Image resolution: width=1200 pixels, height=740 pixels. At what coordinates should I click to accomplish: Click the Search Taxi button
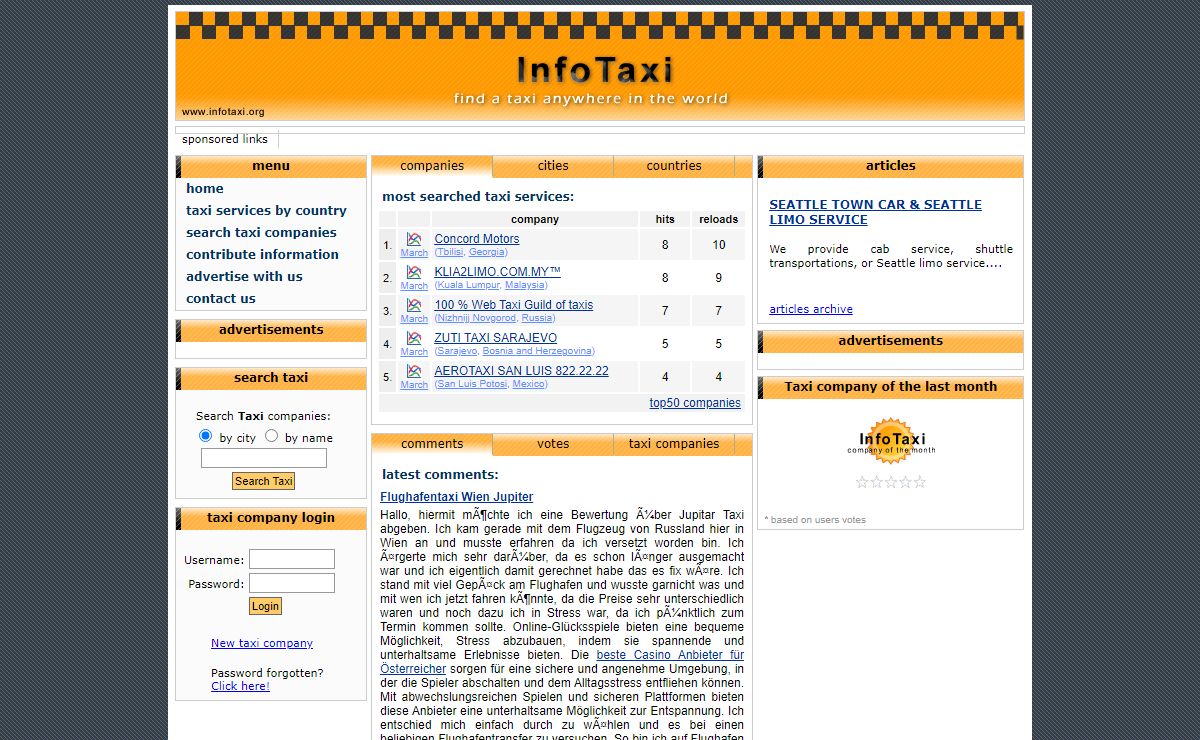[264, 481]
